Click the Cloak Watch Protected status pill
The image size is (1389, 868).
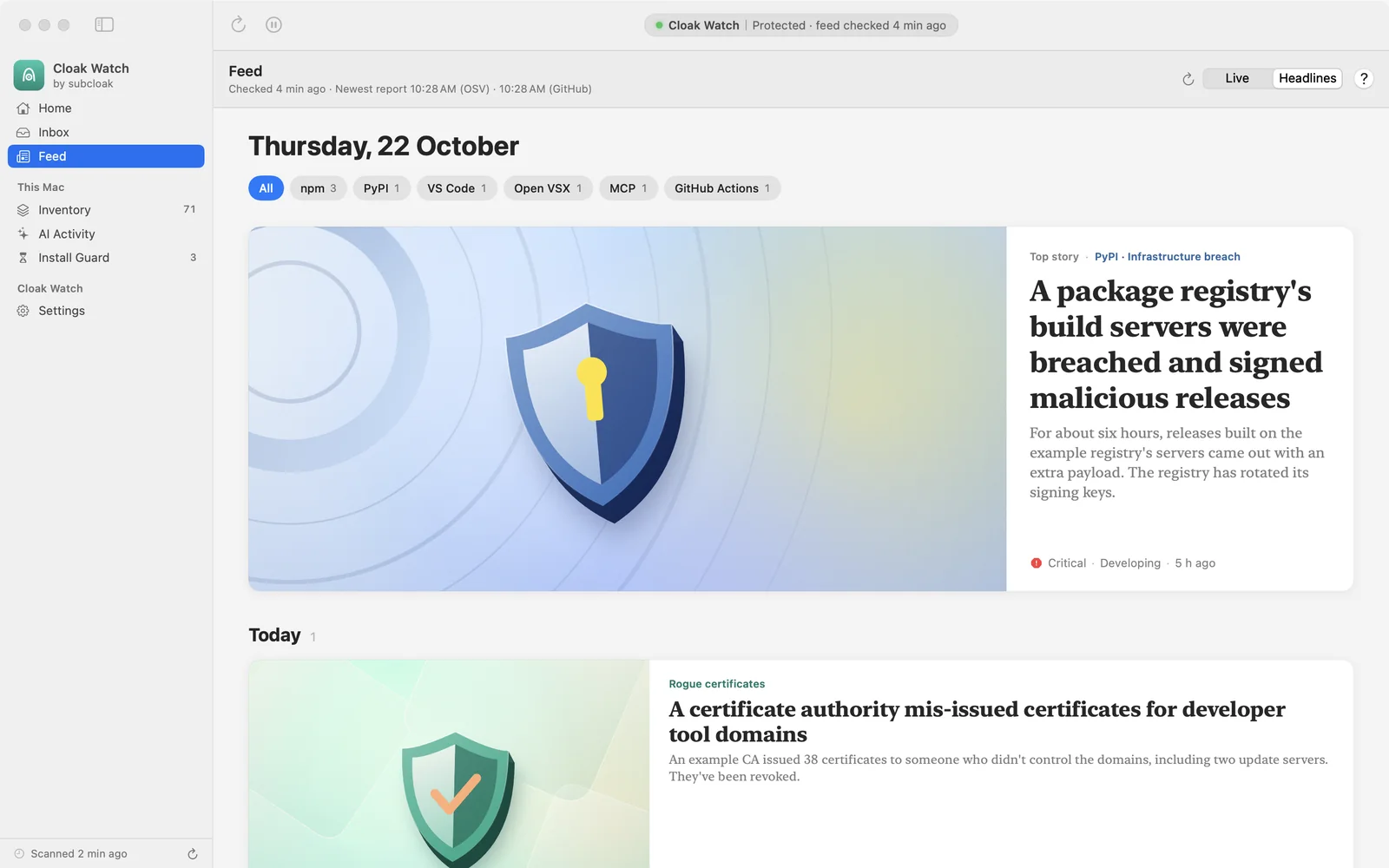800,25
